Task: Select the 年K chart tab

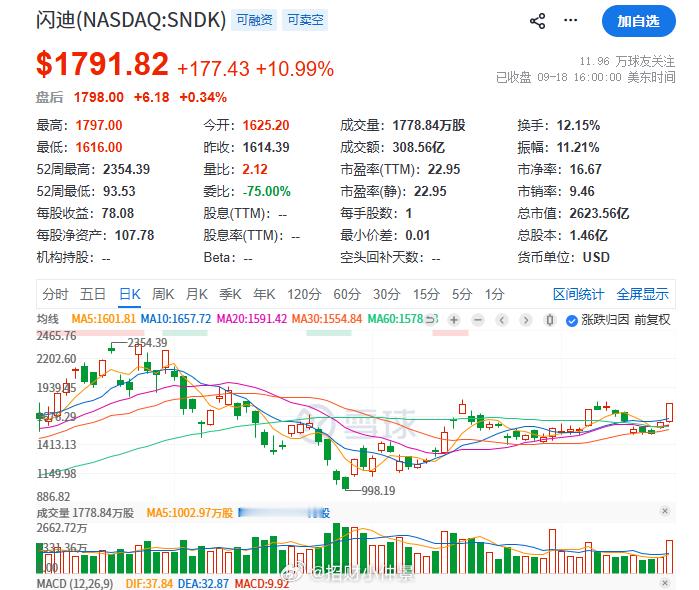Action: click(x=264, y=294)
